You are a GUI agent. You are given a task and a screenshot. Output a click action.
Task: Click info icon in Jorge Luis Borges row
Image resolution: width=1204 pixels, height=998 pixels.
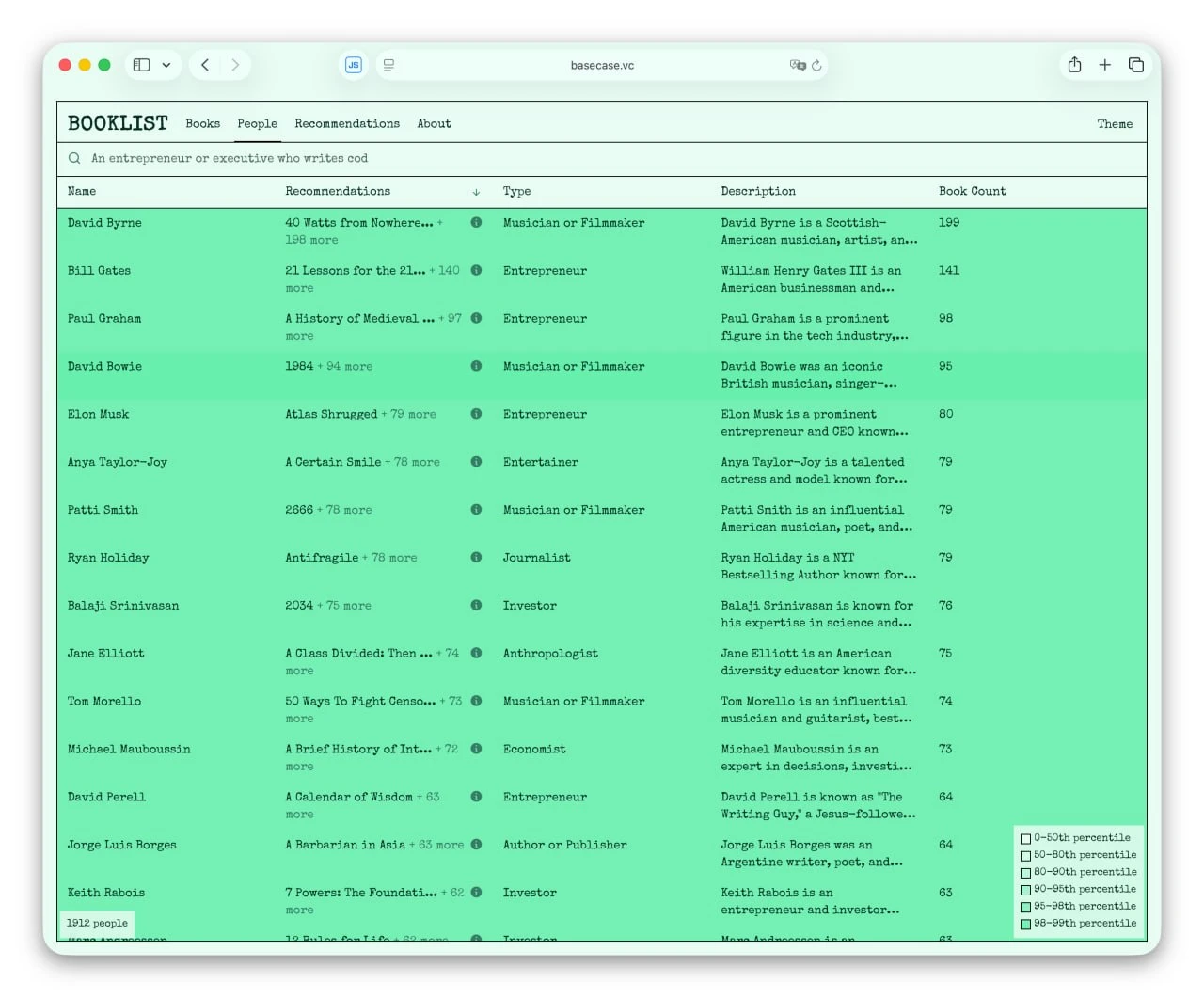pyautogui.click(x=476, y=845)
